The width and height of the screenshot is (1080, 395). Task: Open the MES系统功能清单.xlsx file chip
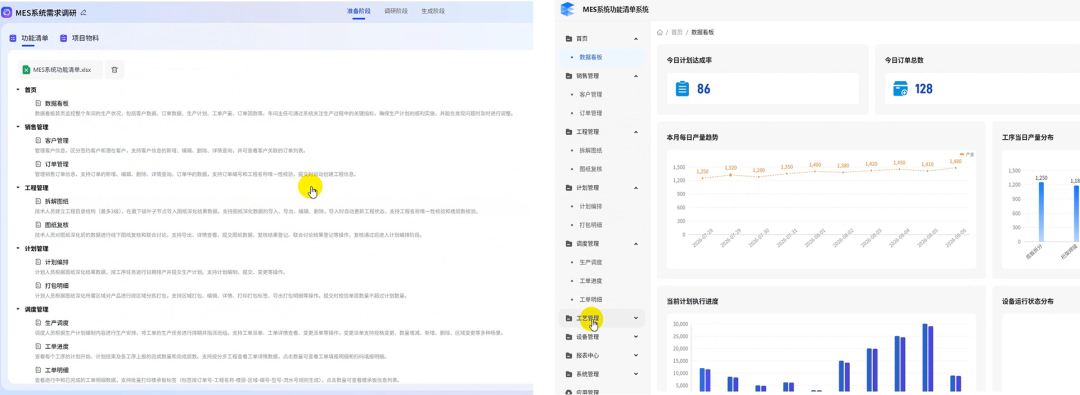point(62,70)
